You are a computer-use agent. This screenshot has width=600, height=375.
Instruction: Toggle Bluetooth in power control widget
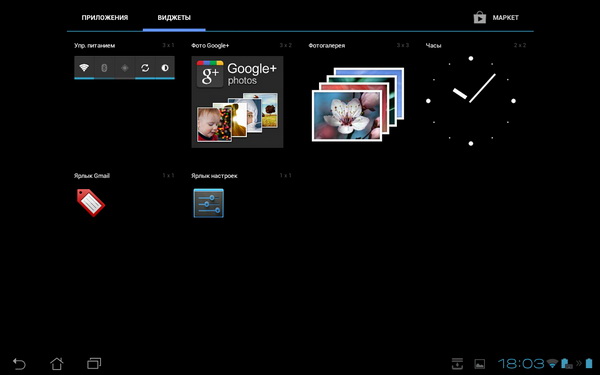pyautogui.click(x=104, y=68)
